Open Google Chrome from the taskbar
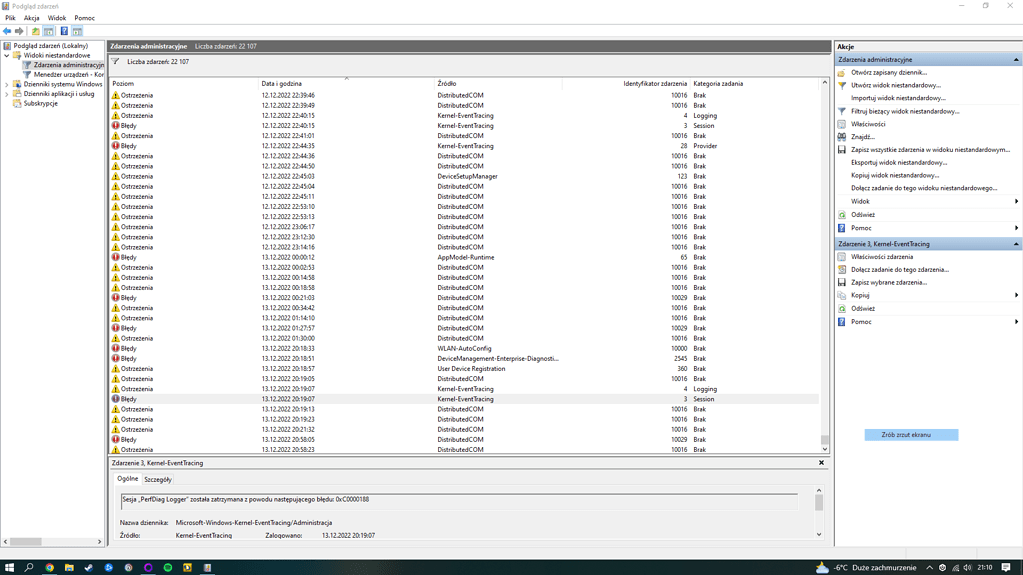 click(49, 567)
